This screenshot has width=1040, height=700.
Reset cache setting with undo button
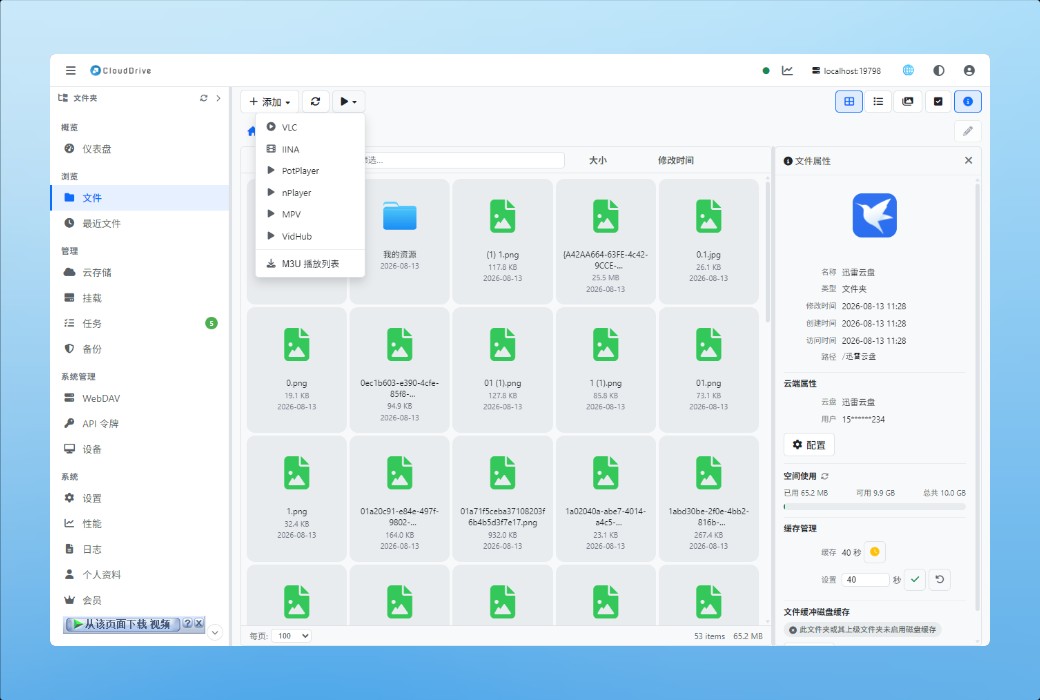[x=939, y=580]
